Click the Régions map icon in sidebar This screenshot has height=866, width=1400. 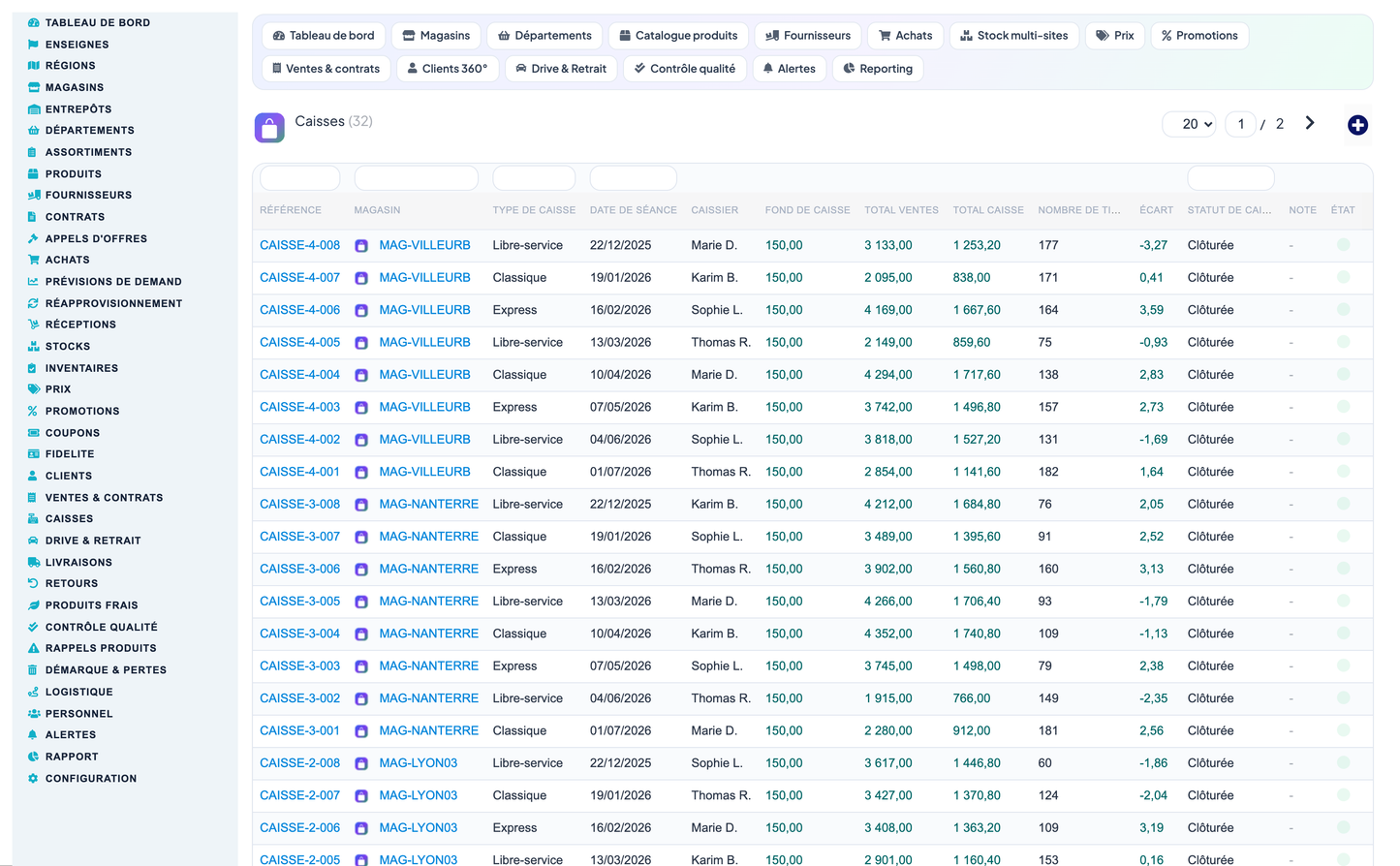point(34,66)
